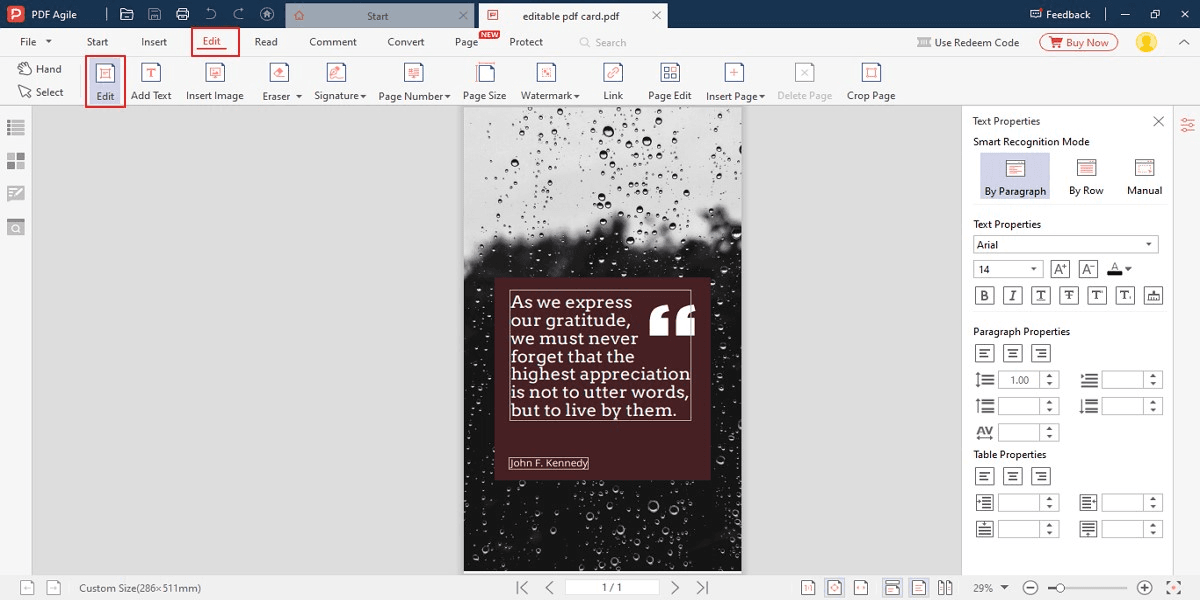This screenshot has width=1200, height=600.
Task: Open the Page Size tool
Action: tap(485, 82)
